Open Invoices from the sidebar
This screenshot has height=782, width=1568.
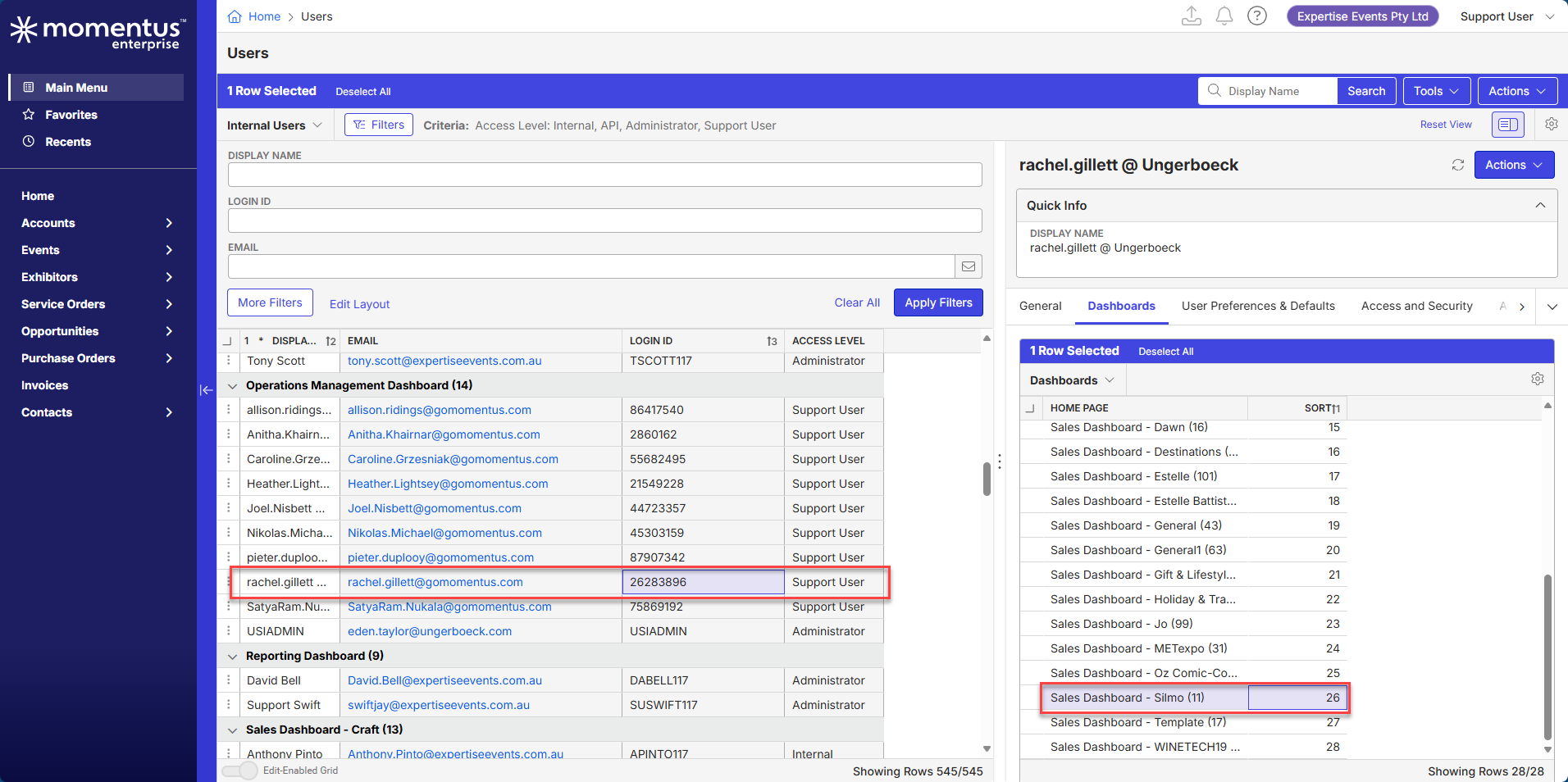pos(44,385)
